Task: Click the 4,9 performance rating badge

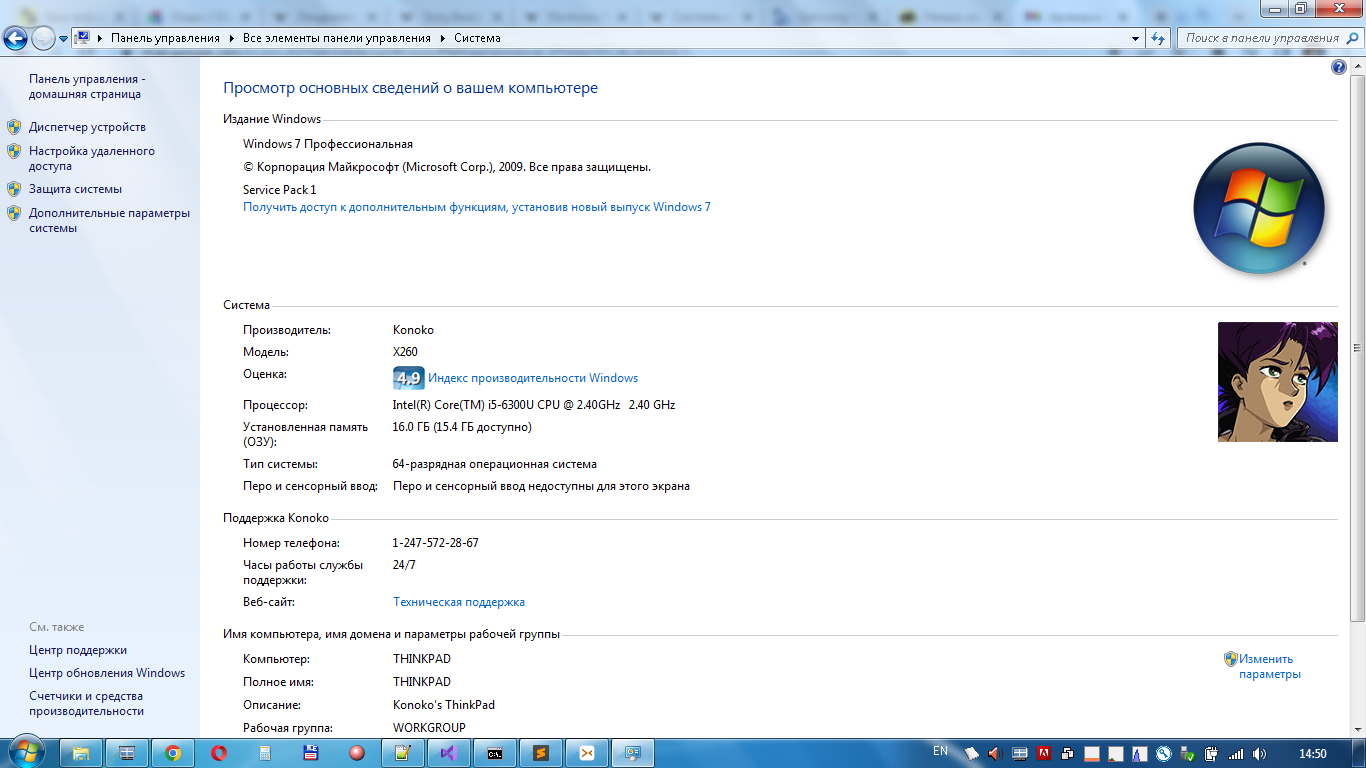Action: (x=408, y=378)
